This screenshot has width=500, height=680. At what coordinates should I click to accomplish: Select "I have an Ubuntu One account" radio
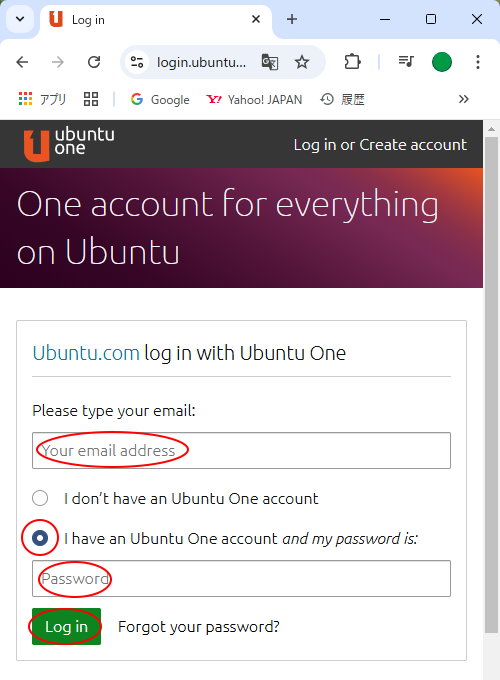click(40, 538)
